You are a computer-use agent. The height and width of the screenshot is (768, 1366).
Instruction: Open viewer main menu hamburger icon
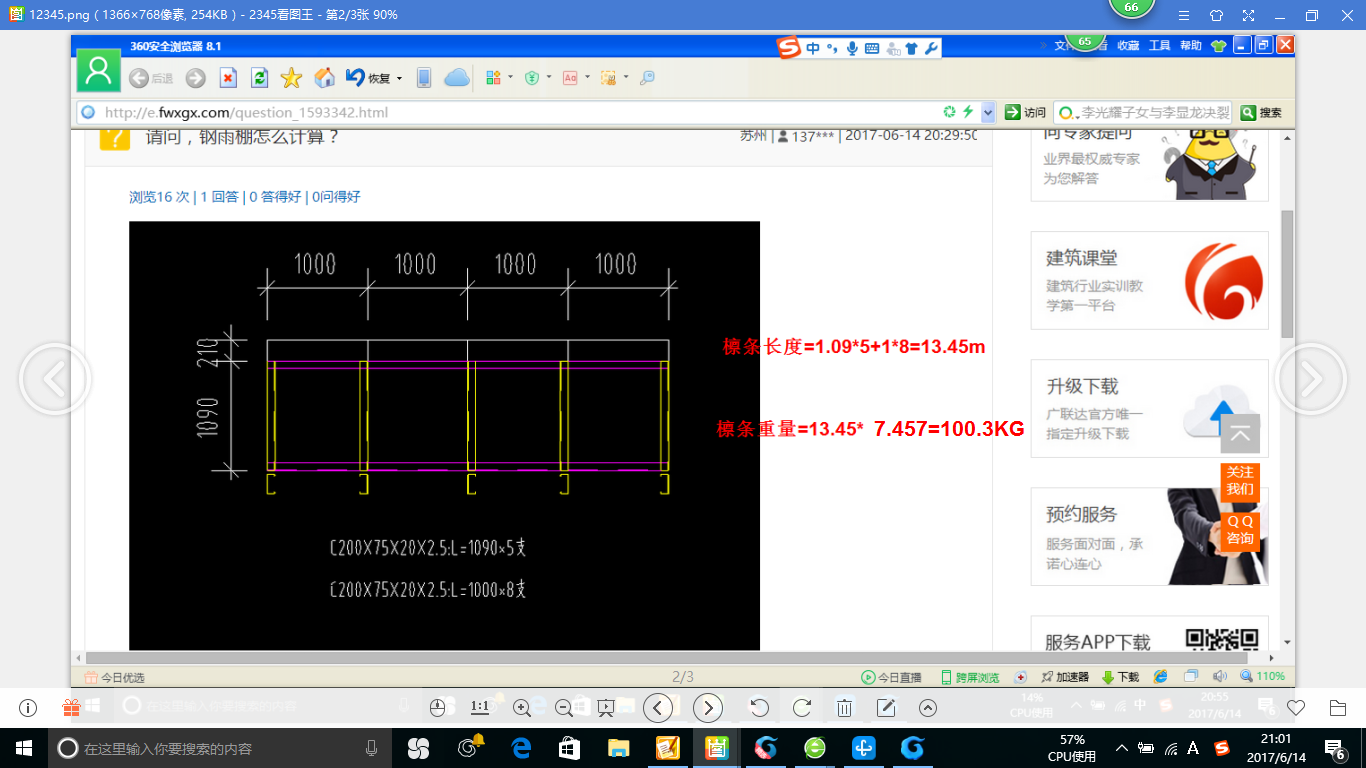(x=1184, y=16)
